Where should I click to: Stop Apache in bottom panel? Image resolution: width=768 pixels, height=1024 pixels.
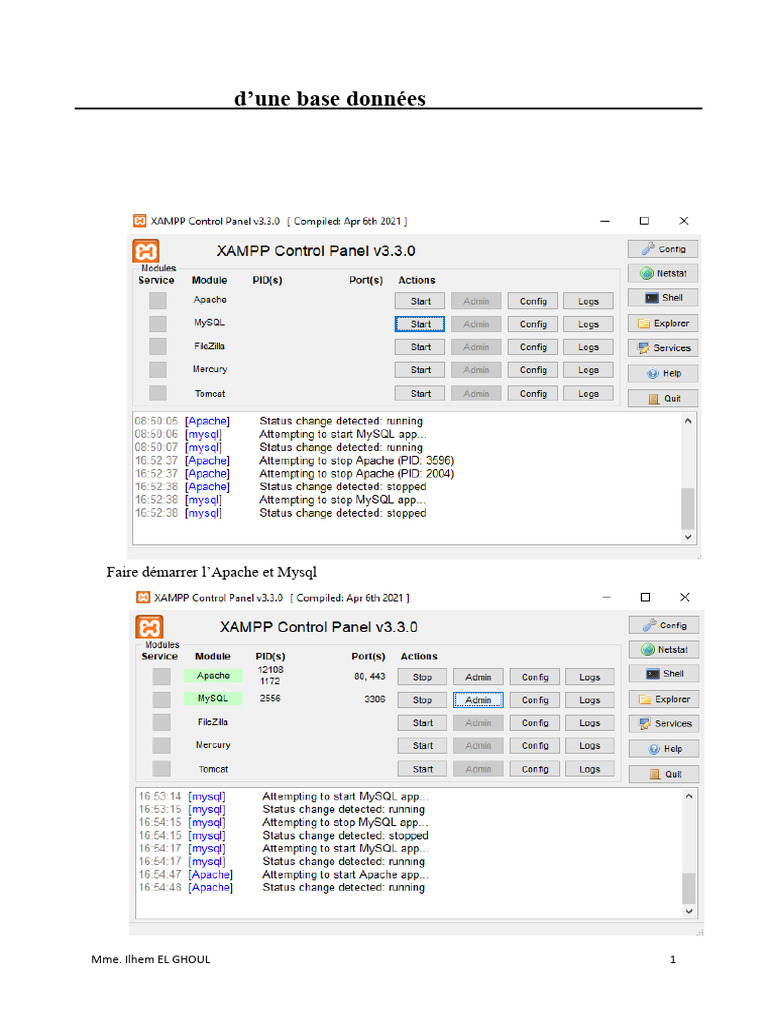422,677
